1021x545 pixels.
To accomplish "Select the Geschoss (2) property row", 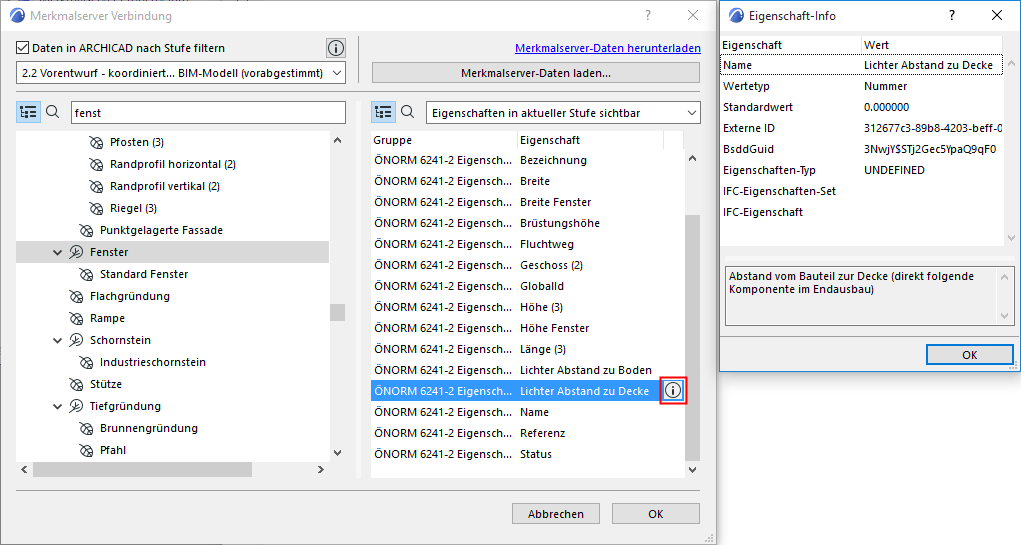I will coord(527,265).
